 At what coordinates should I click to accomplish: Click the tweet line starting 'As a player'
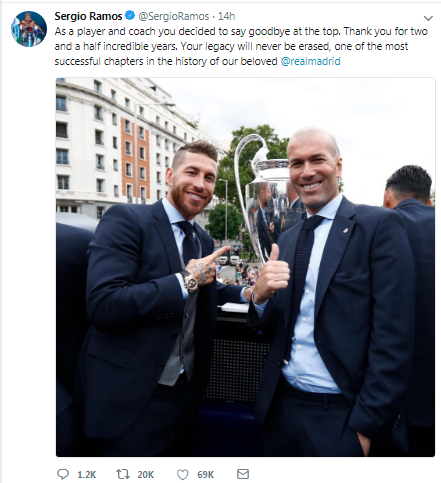coord(241,31)
